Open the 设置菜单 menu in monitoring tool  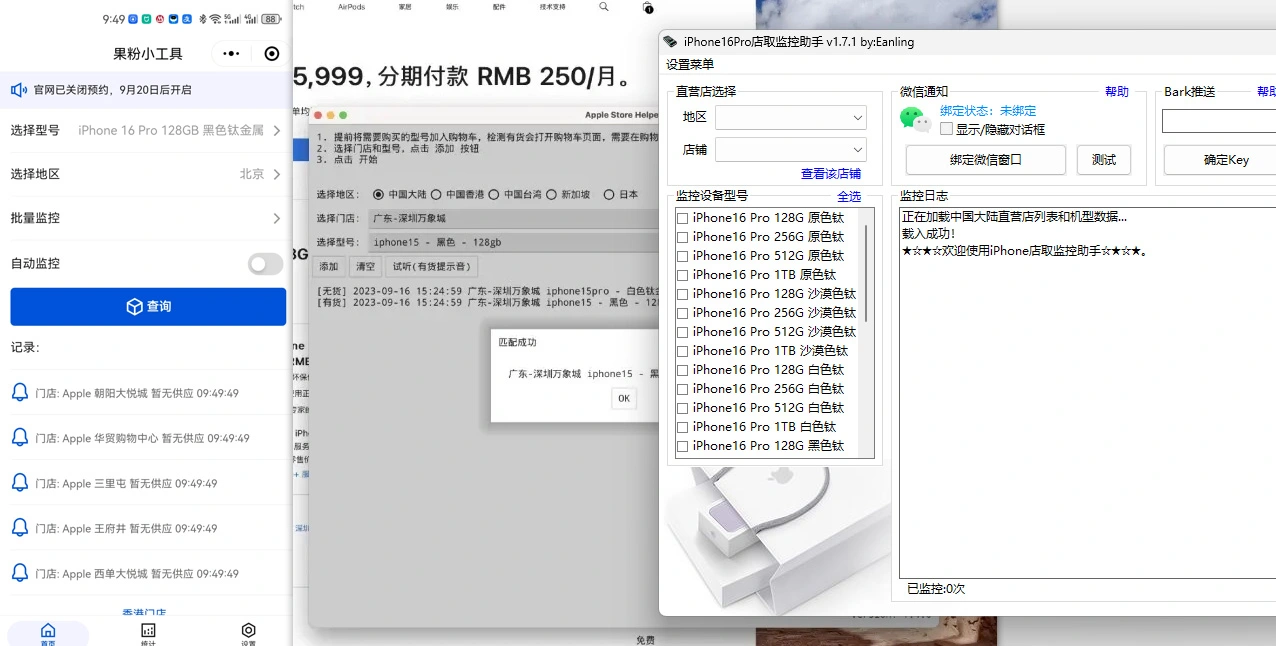[x=689, y=64]
